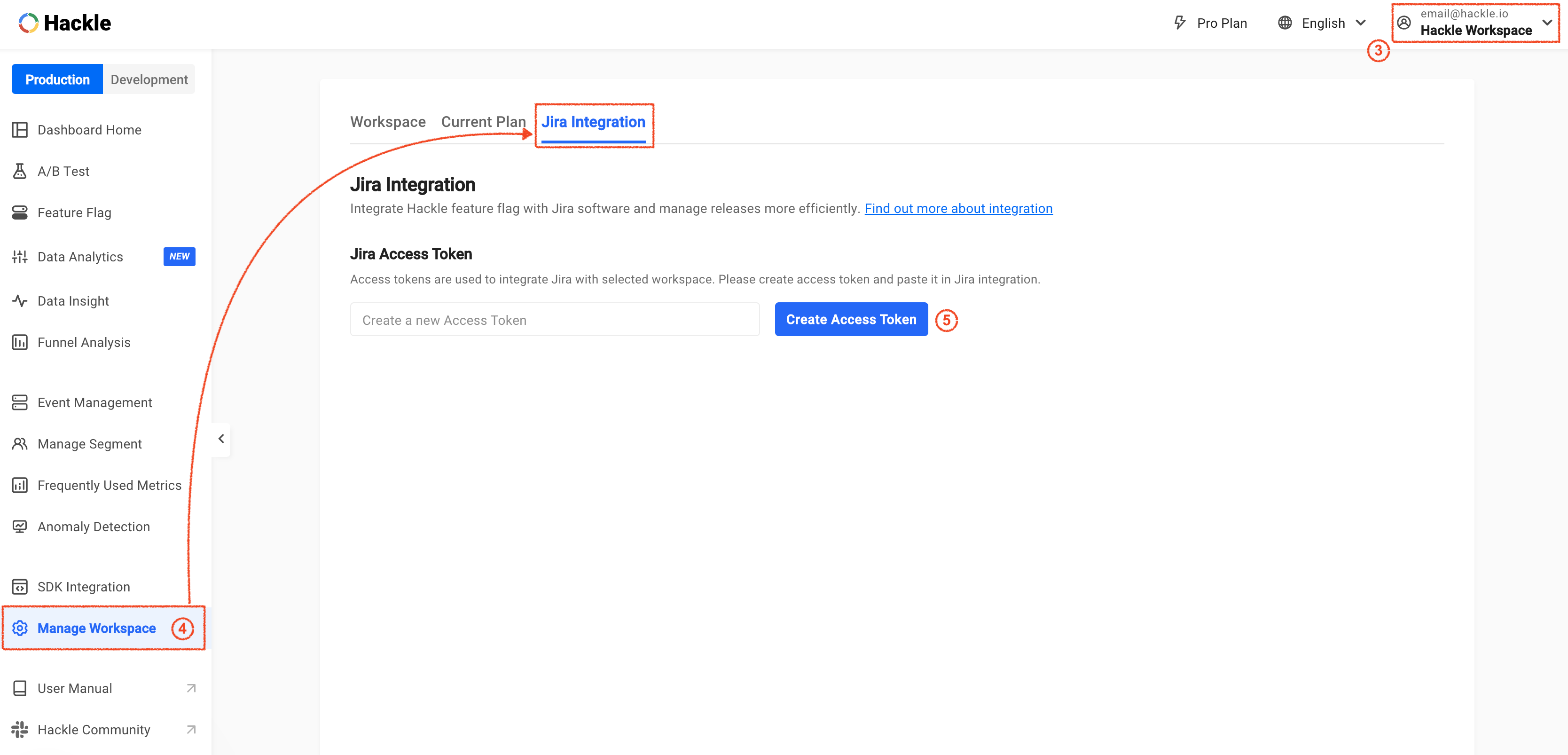
Task: Click the Feature Flag toggle icon
Action: [19, 212]
